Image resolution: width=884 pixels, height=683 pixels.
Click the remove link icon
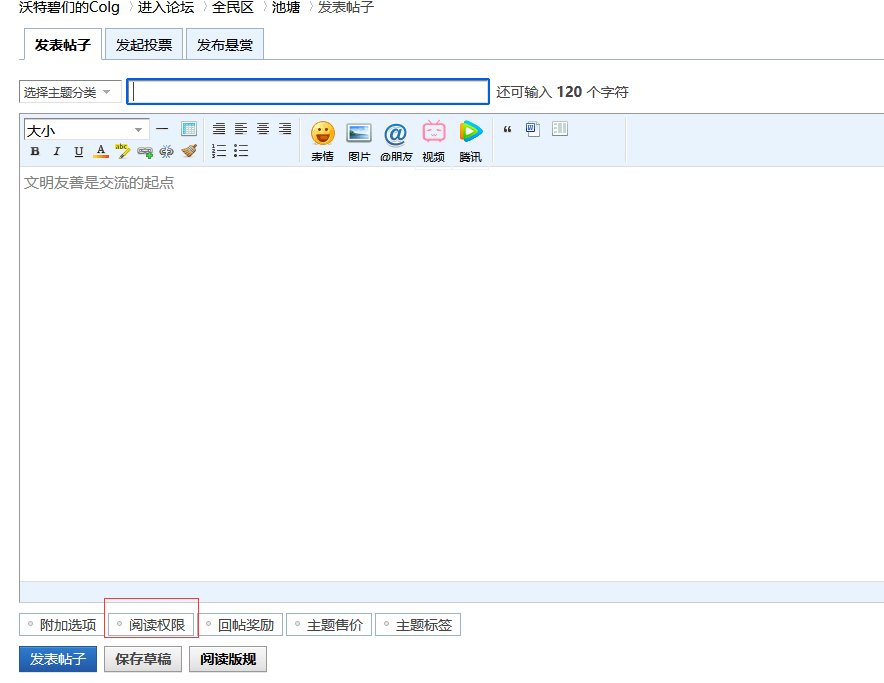[166, 152]
